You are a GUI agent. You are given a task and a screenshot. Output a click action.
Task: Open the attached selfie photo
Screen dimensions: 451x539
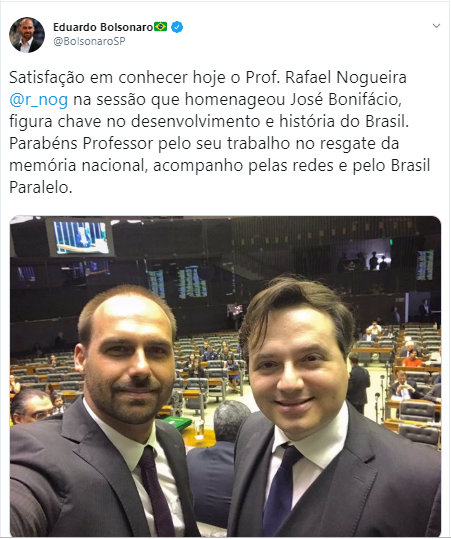point(225,376)
